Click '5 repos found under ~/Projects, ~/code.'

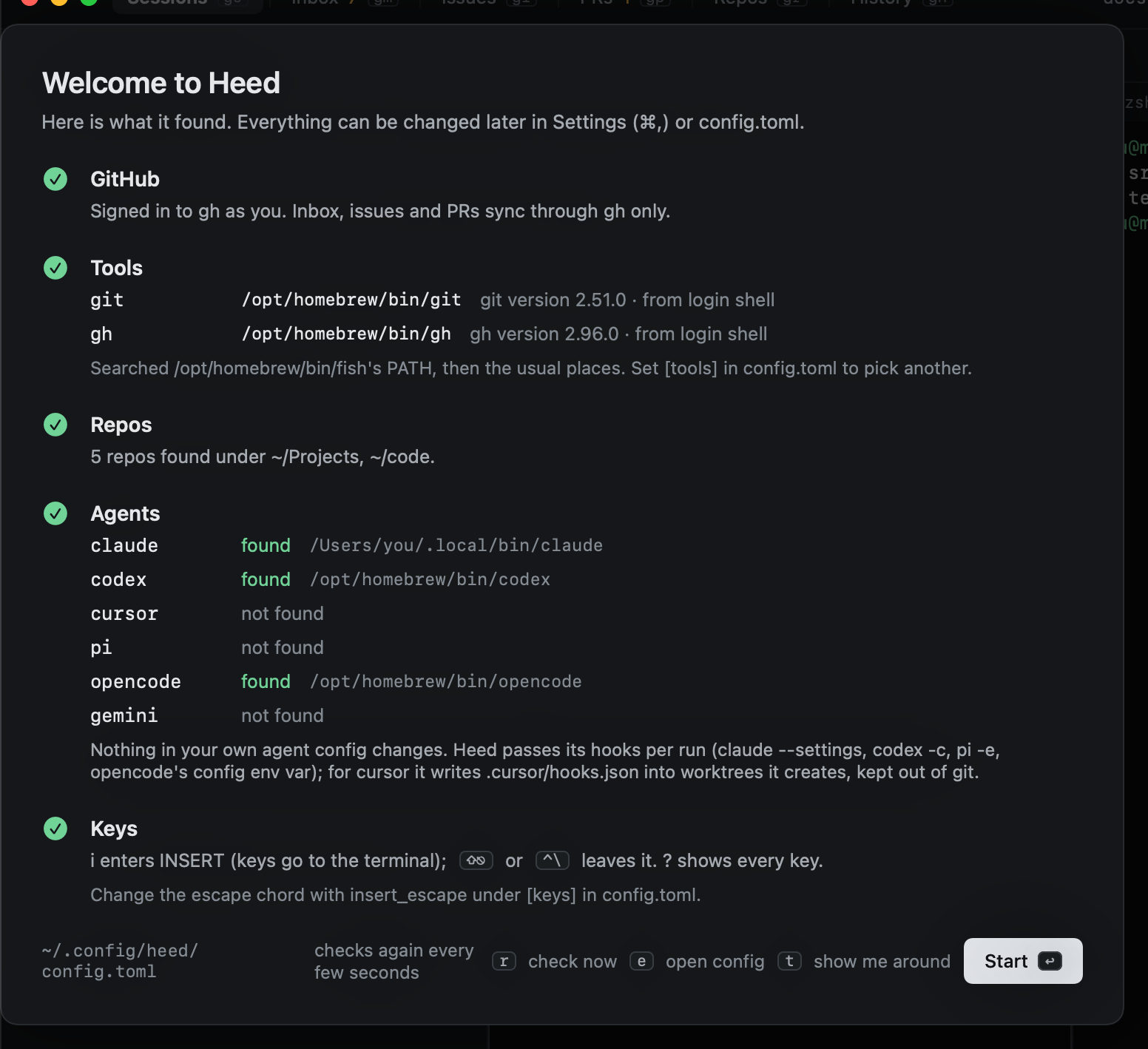click(263, 456)
